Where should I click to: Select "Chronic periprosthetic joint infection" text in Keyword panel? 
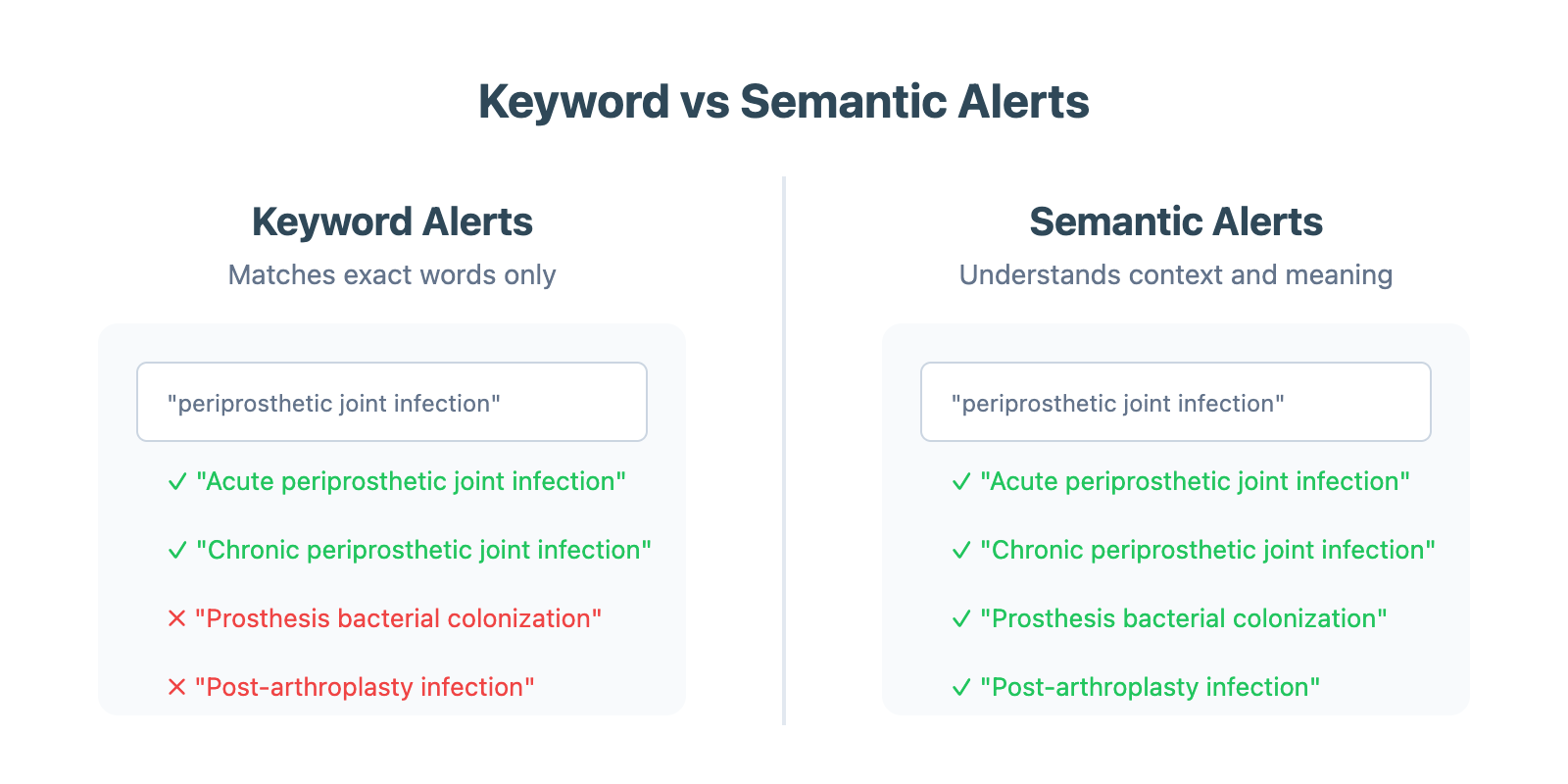point(423,550)
